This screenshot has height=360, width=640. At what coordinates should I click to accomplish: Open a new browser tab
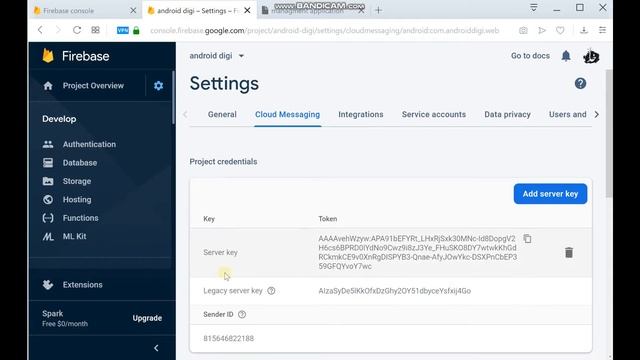(x=378, y=10)
